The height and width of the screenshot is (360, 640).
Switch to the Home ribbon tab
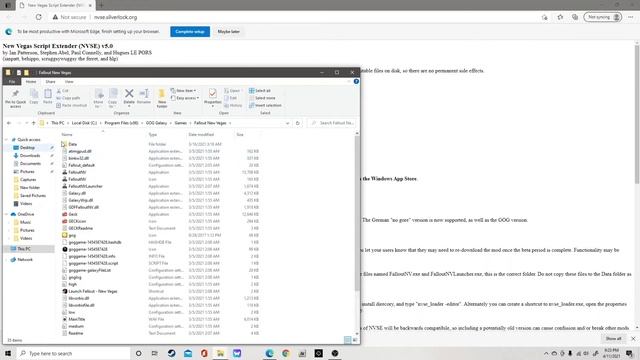(x=31, y=82)
